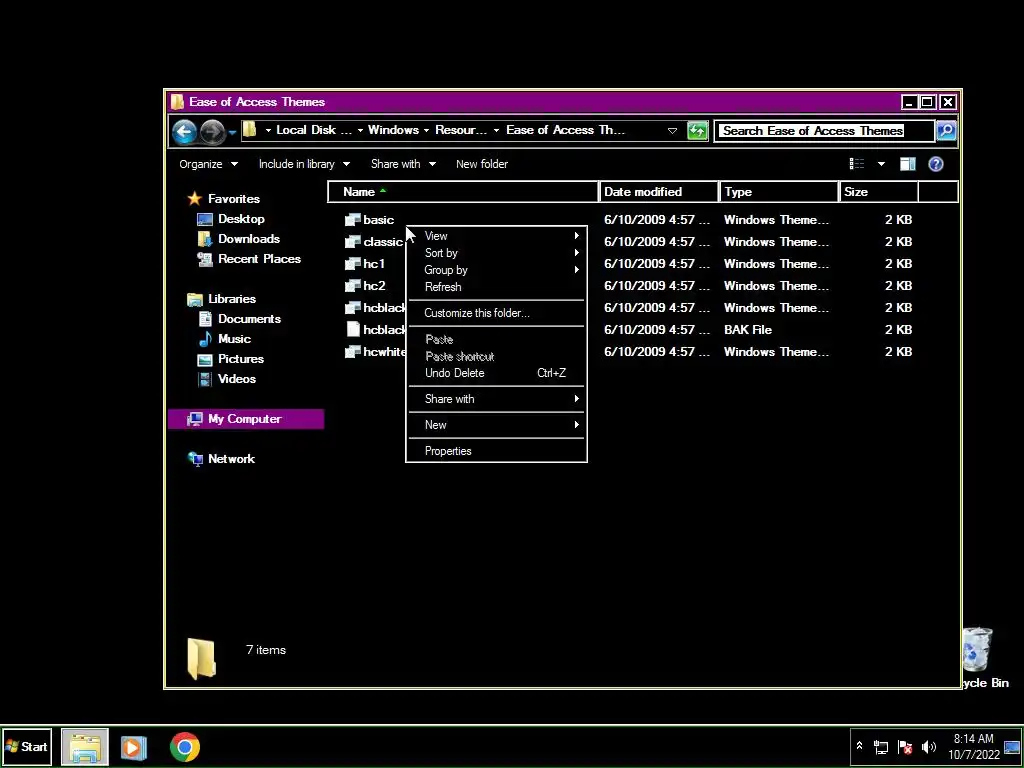Select the hcwhite theme file icon

(x=353, y=352)
